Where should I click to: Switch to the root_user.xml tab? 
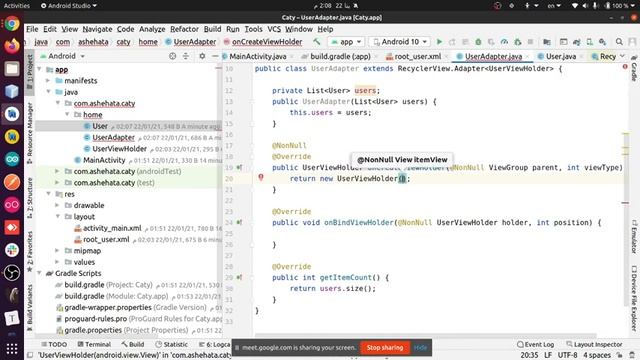coord(418,56)
